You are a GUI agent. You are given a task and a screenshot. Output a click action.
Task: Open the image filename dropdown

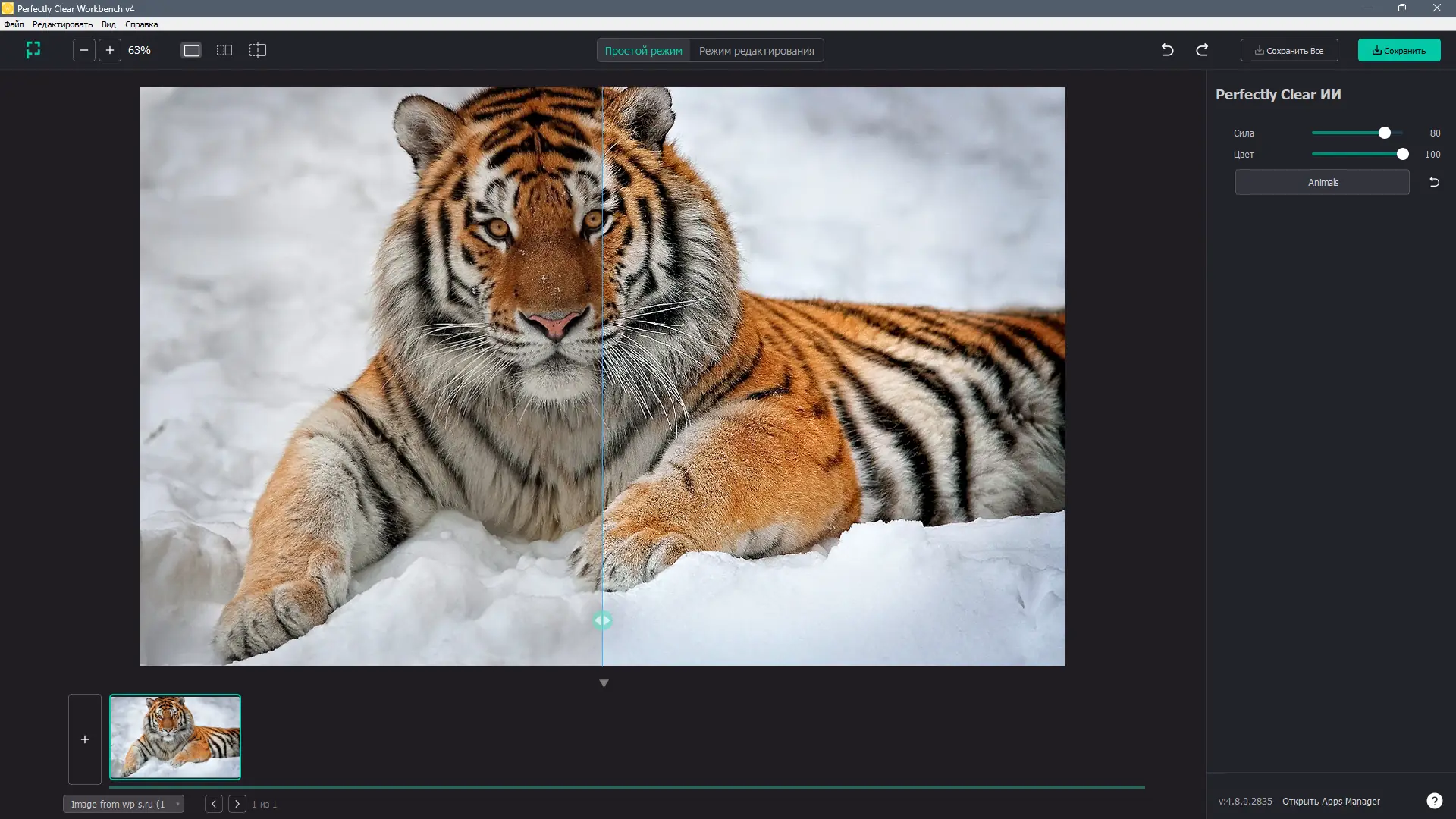pyautogui.click(x=124, y=804)
